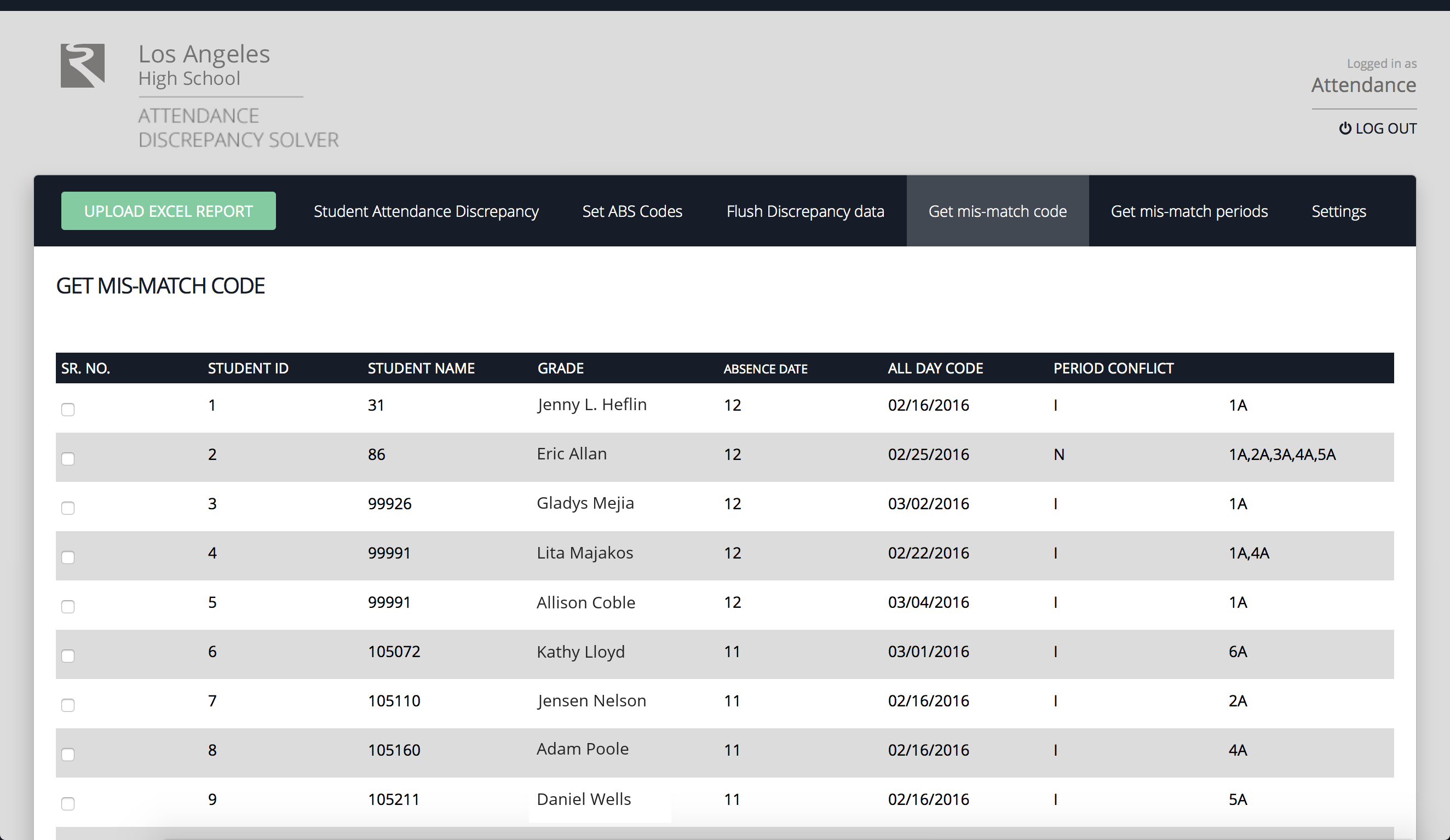Click the STUDENT NAME column header
The width and height of the screenshot is (1450, 840).
[x=421, y=368]
